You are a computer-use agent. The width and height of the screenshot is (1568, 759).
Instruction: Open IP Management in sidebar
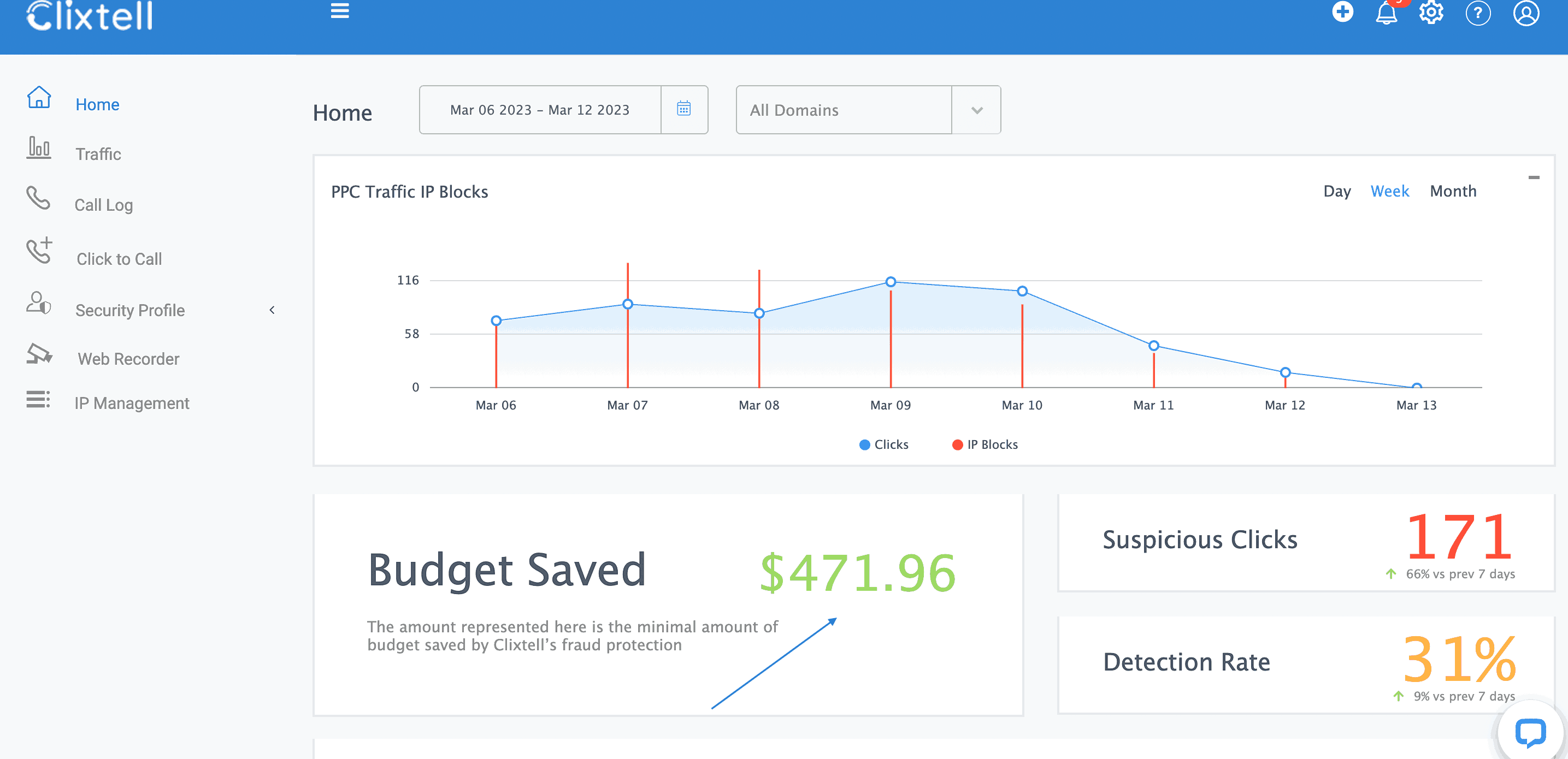coord(132,403)
